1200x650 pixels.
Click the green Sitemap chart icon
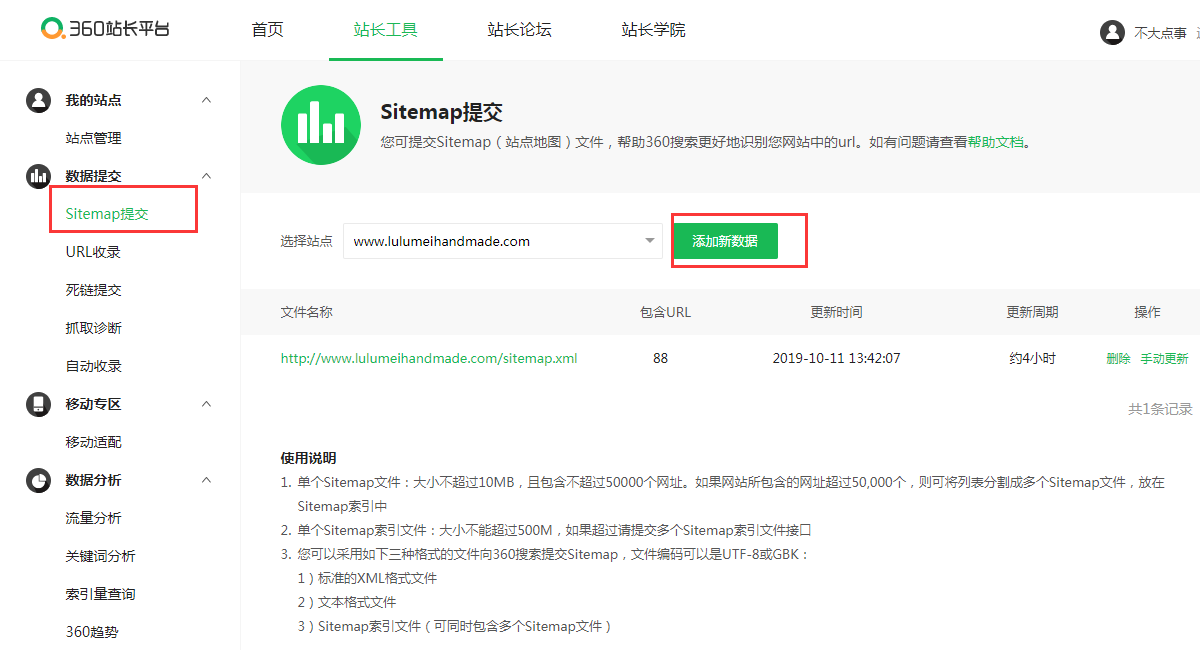point(321,125)
